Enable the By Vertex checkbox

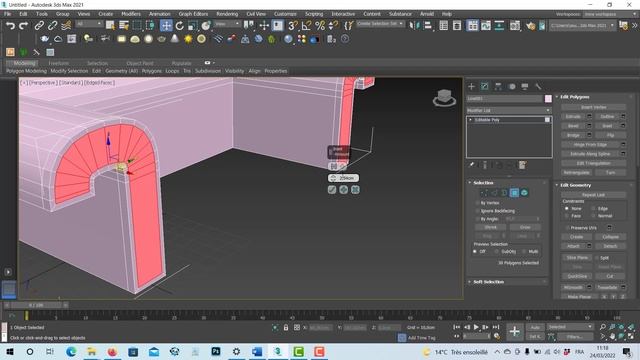[x=477, y=203]
